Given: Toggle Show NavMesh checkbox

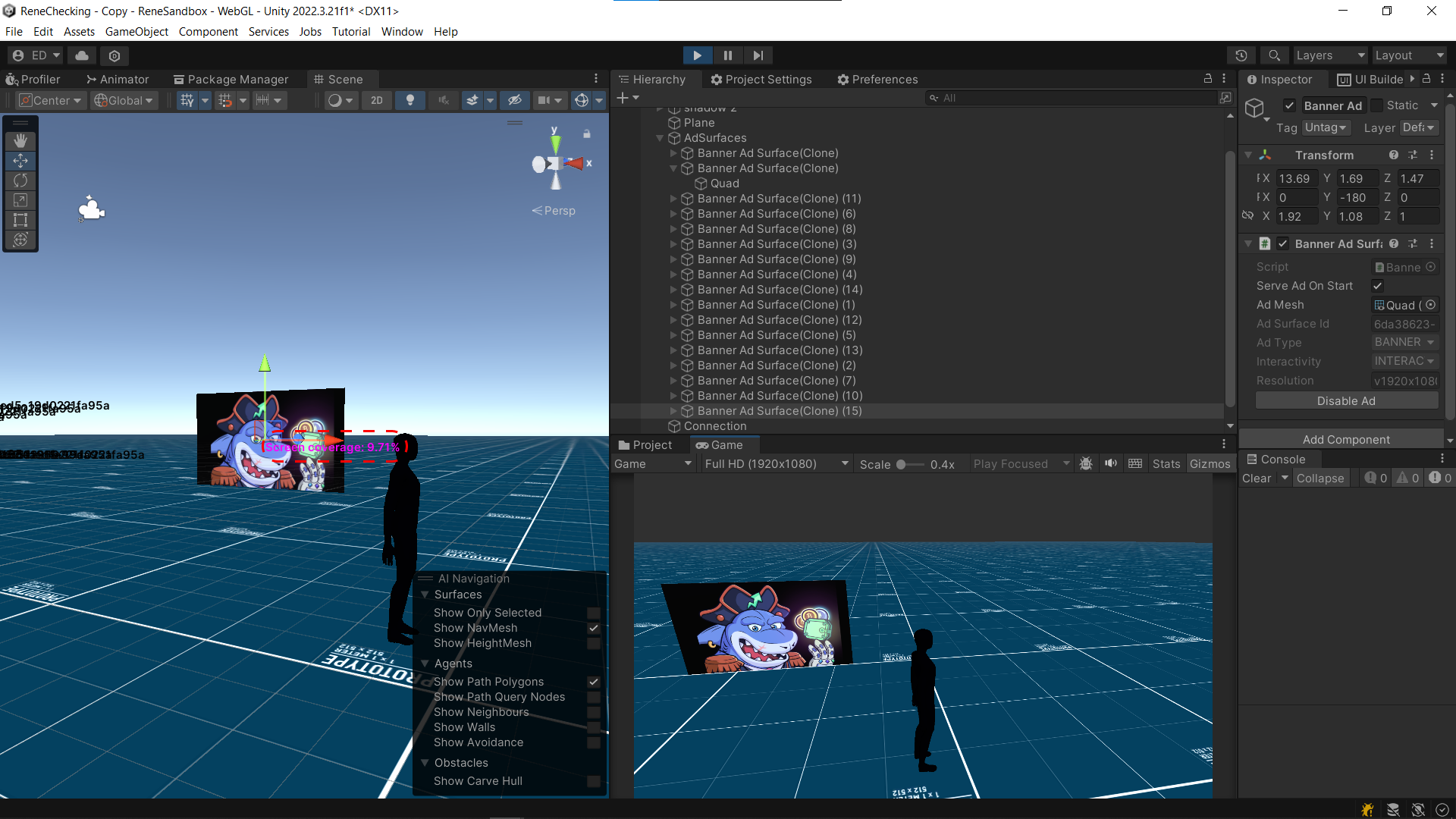Looking at the screenshot, I should point(594,628).
